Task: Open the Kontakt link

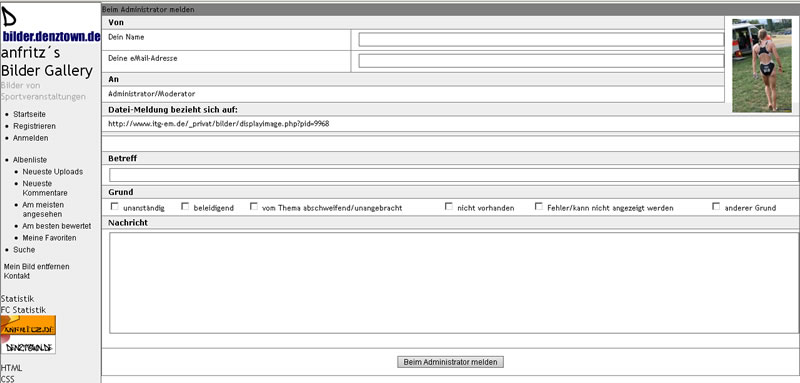Action: (x=17, y=276)
